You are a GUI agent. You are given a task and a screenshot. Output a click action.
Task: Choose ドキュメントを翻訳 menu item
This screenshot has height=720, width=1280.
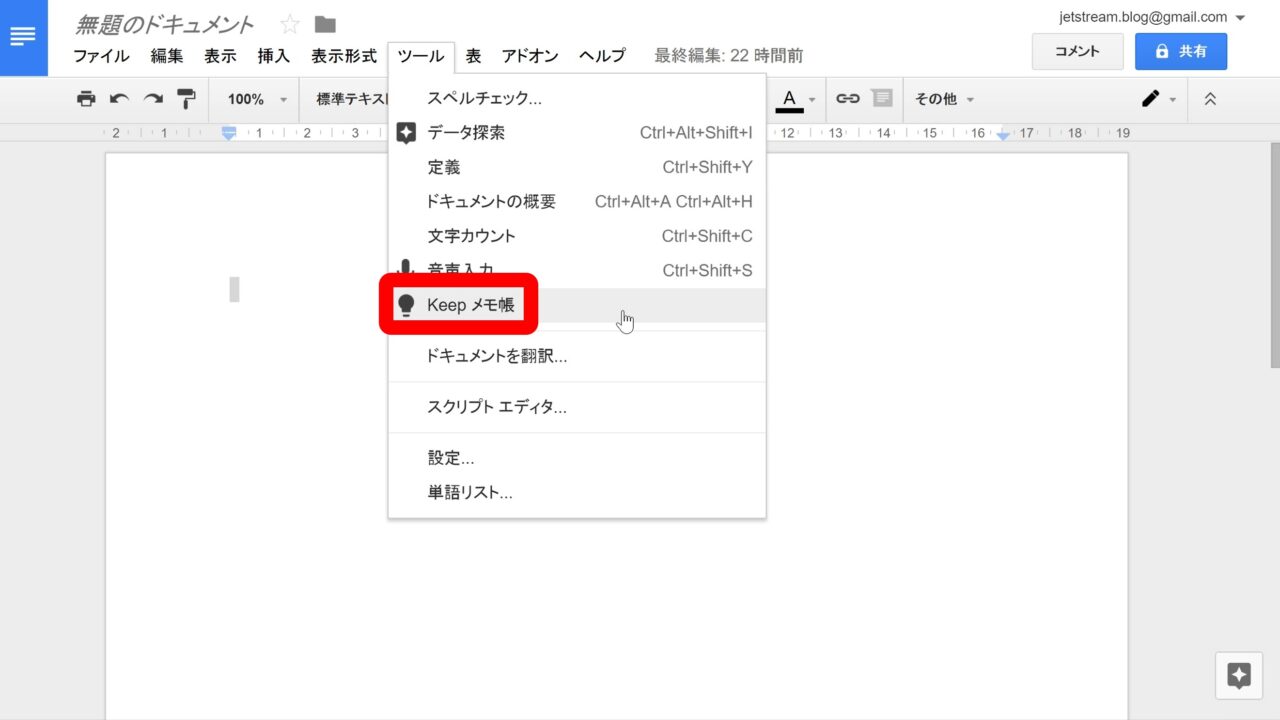point(497,356)
